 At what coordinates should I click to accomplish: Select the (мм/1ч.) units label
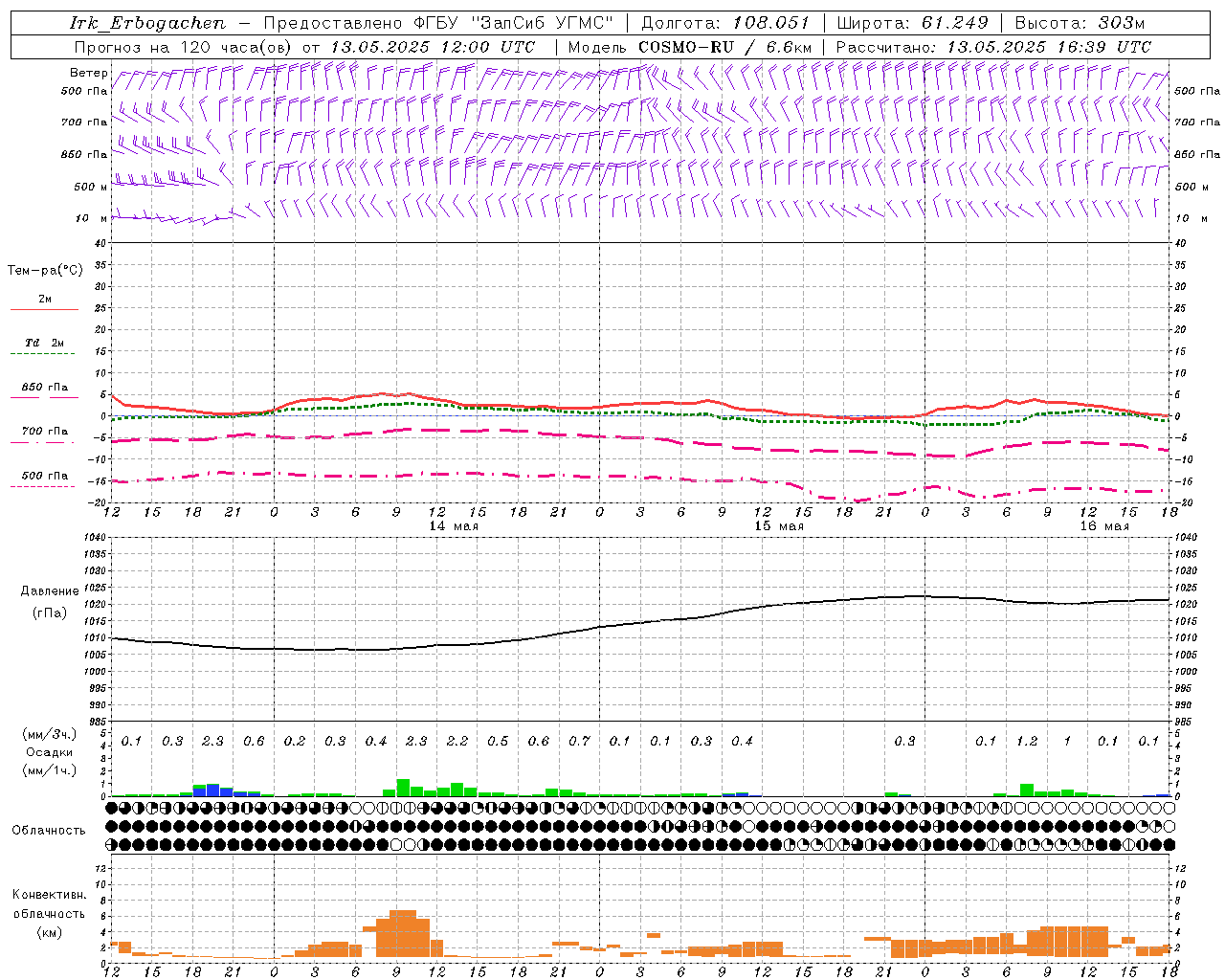[49, 769]
